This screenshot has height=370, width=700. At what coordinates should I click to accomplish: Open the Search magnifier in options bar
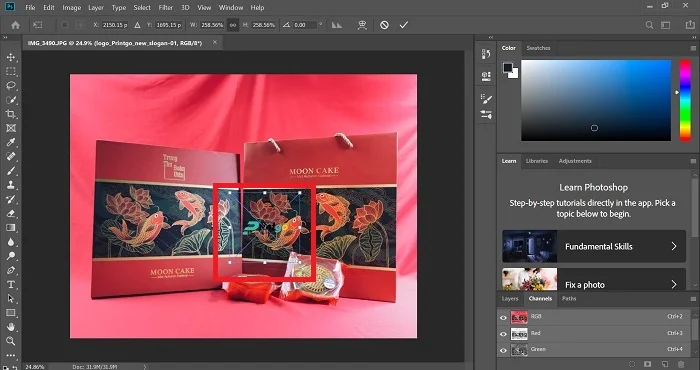click(650, 25)
